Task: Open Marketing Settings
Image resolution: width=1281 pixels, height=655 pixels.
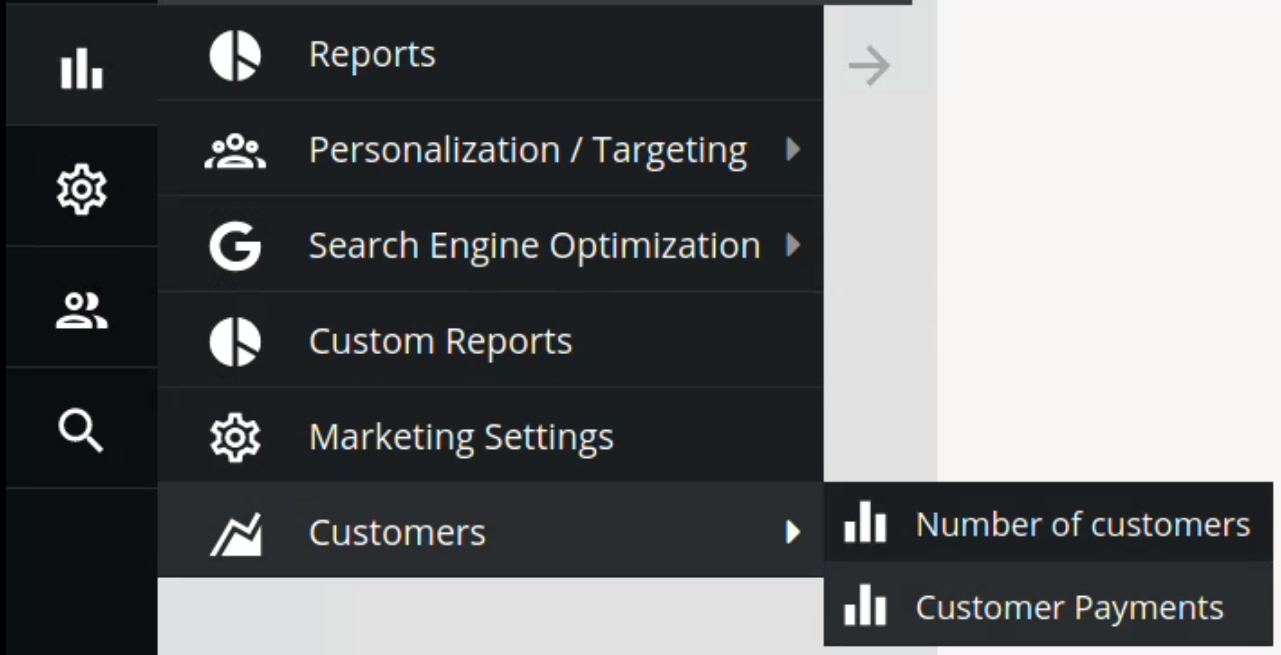Action: 461,437
